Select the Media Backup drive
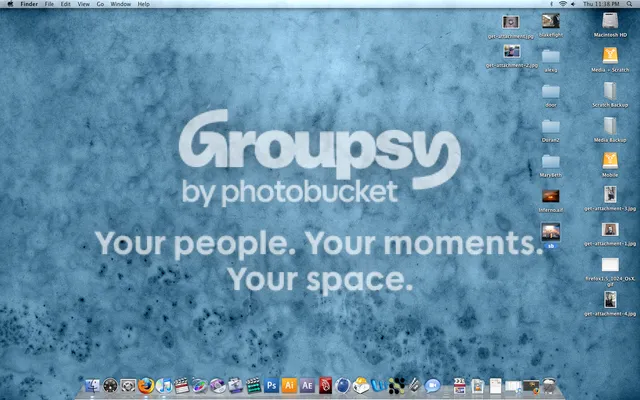Image resolution: width=640 pixels, height=400 pixels. point(610,126)
